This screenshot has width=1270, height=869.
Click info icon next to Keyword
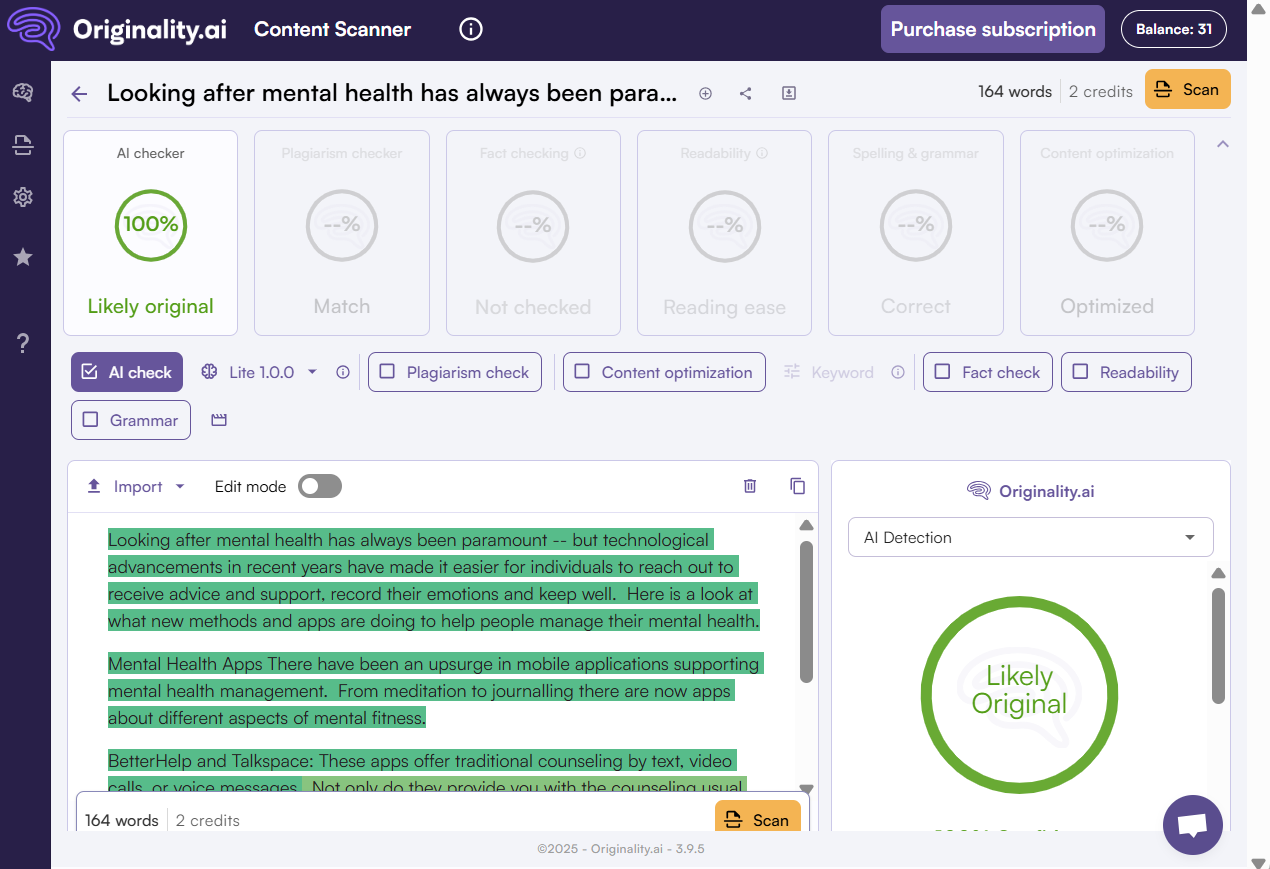[898, 372]
